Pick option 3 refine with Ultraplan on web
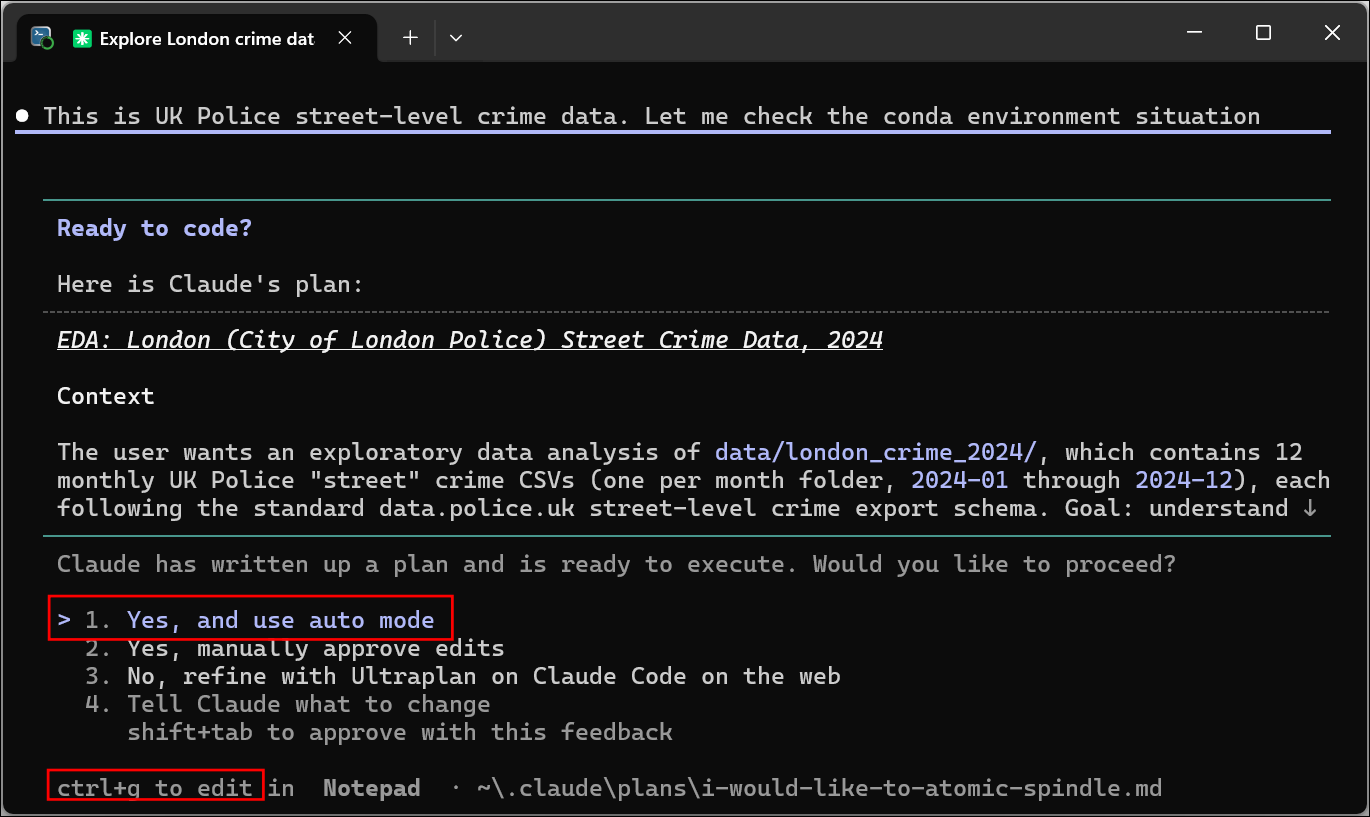This screenshot has width=1370, height=817. (x=462, y=676)
